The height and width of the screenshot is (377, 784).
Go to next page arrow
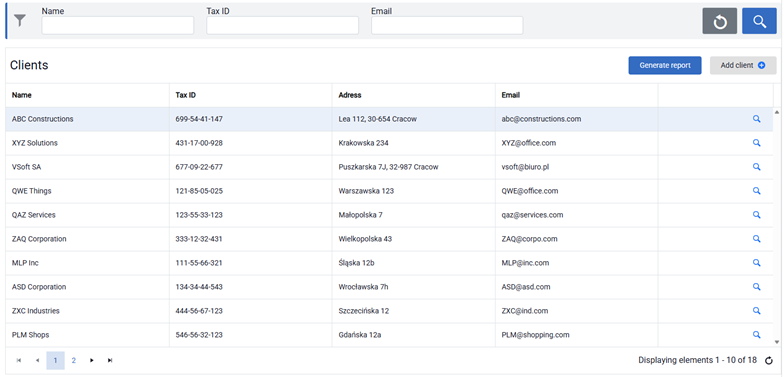click(92, 360)
